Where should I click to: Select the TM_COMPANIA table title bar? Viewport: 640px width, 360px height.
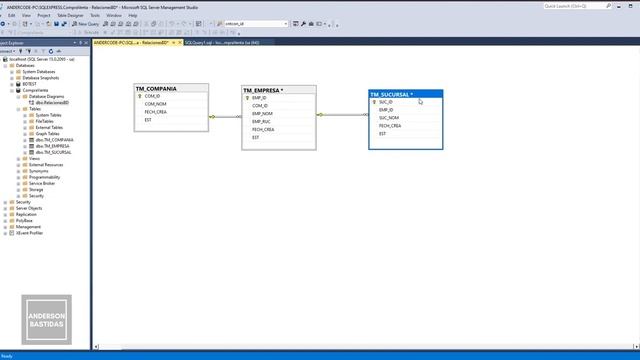(171, 89)
